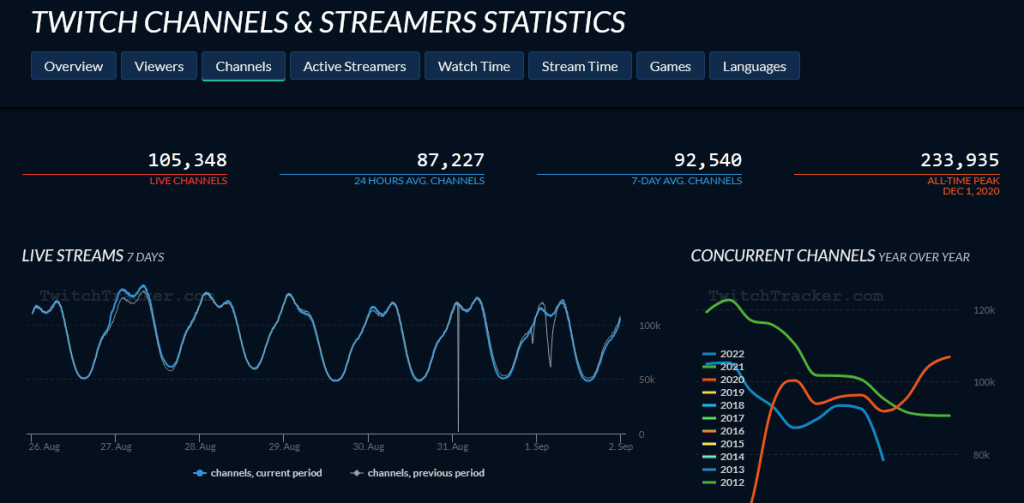Viewport: 1024px width, 503px height.
Task: Click the DEC 1, 2020 peak date
Action: click(971, 191)
